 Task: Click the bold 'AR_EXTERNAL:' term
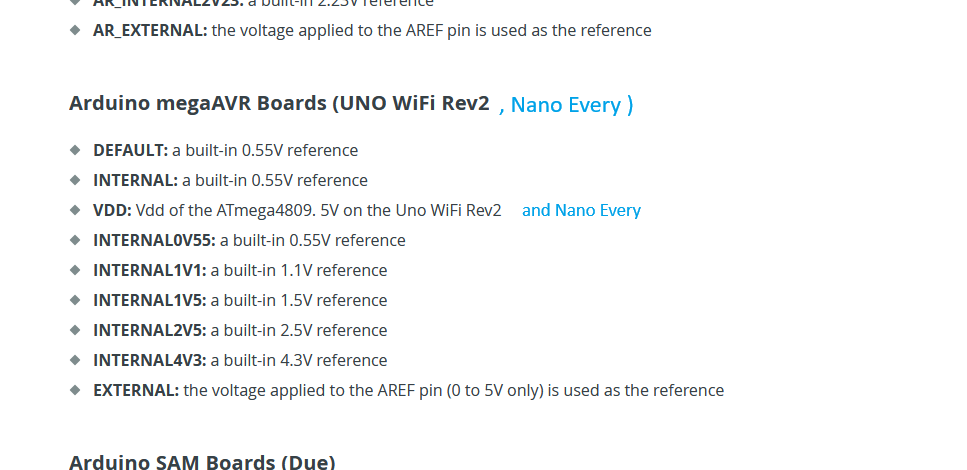pyautogui.click(x=150, y=30)
